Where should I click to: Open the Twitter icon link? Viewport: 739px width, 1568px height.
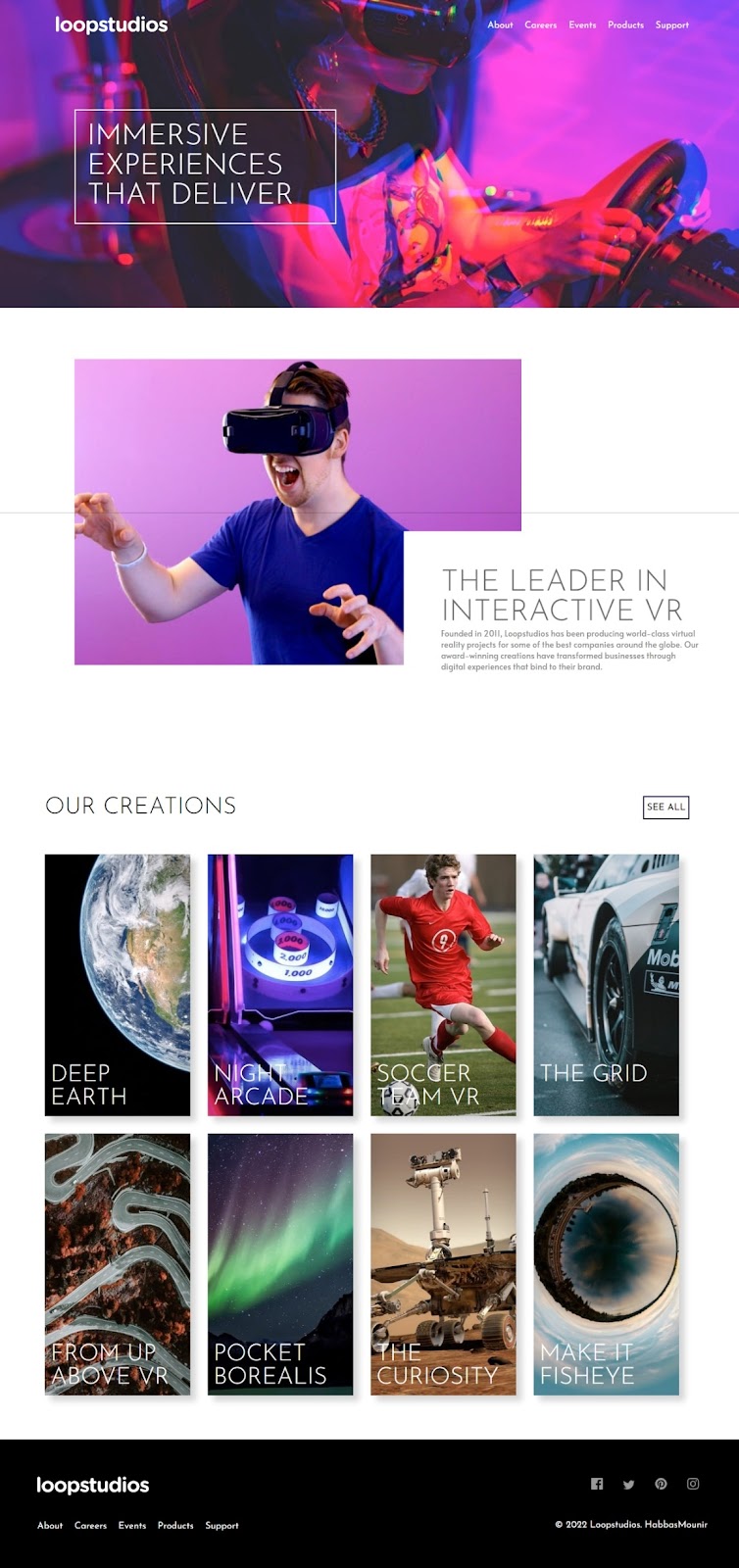coord(629,1484)
